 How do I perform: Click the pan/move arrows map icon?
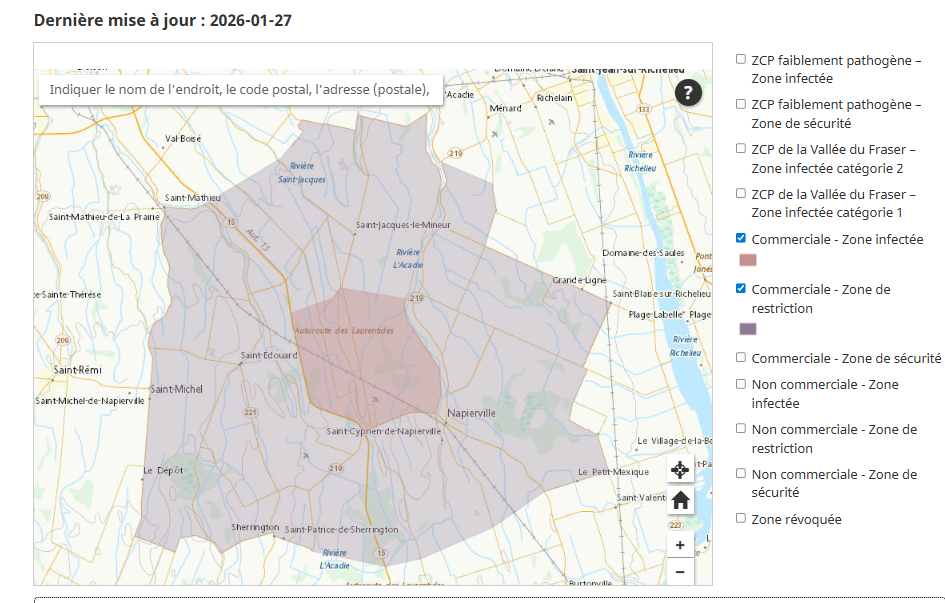[680, 469]
